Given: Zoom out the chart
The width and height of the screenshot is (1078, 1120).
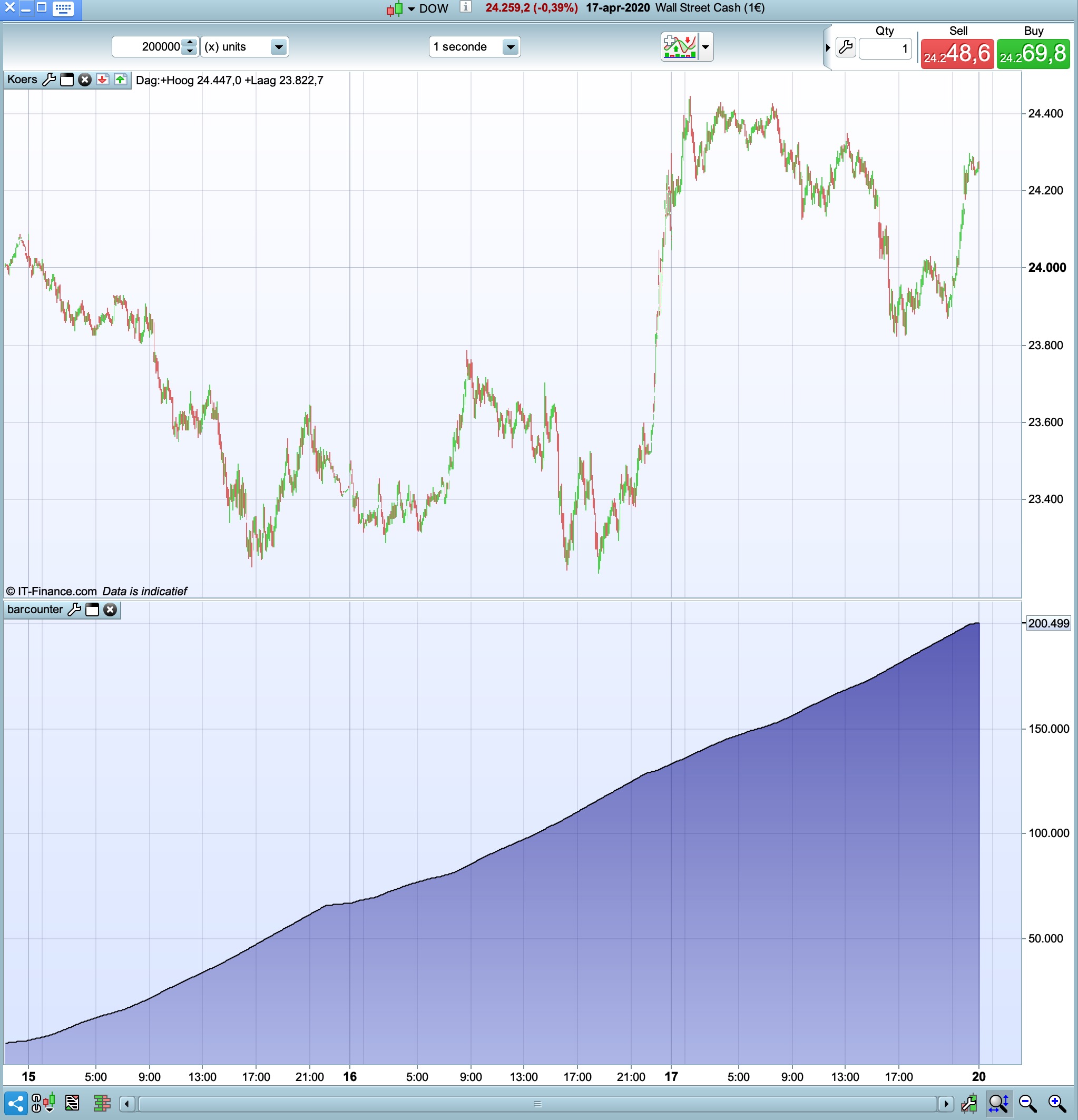Looking at the screenshot, I should 1027,1103.
